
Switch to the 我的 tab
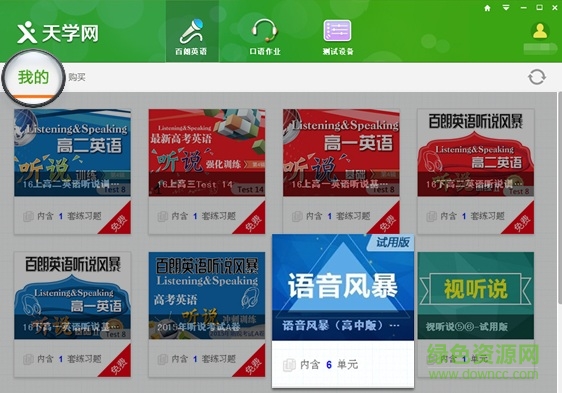click(x=33, y=77)
